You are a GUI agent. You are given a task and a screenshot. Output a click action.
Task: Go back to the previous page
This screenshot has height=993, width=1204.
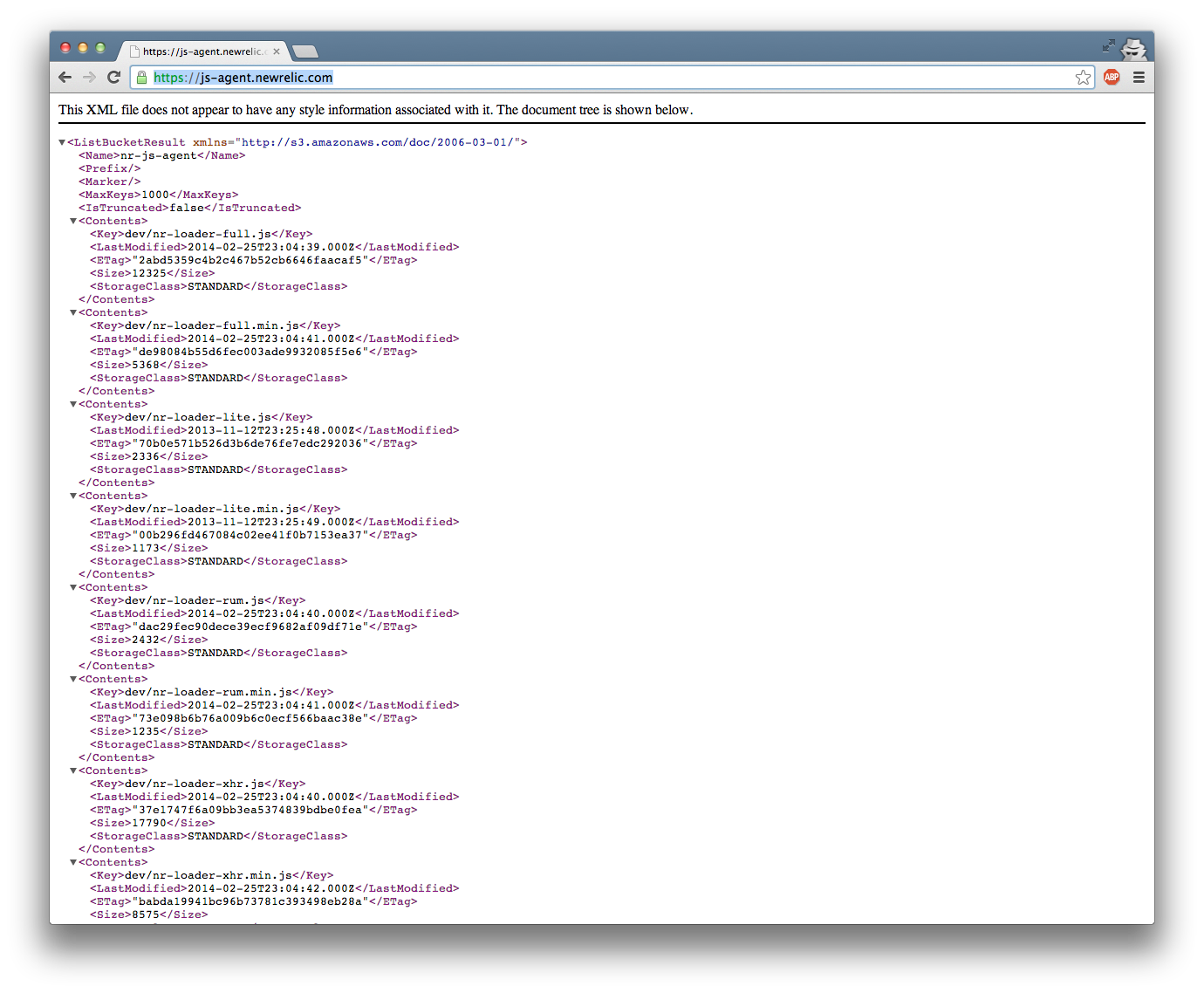pyautogui.click(x=65, y=78)
